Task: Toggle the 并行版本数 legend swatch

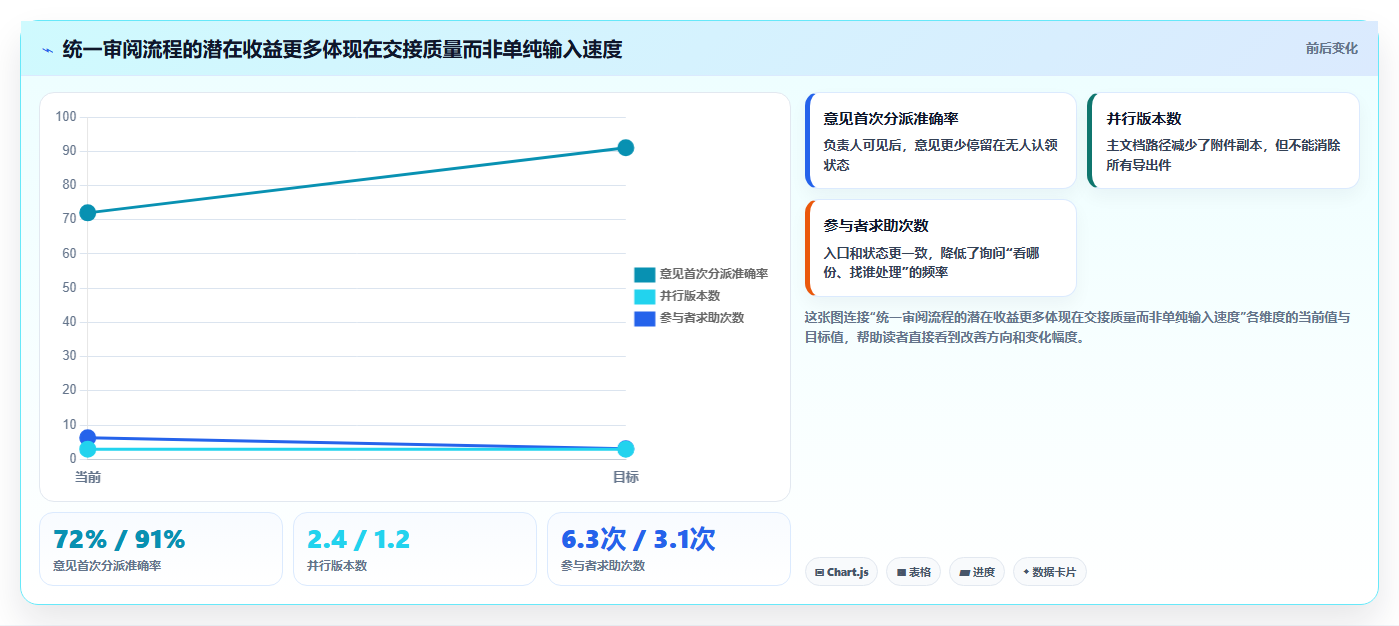Action: pos(644,296)
